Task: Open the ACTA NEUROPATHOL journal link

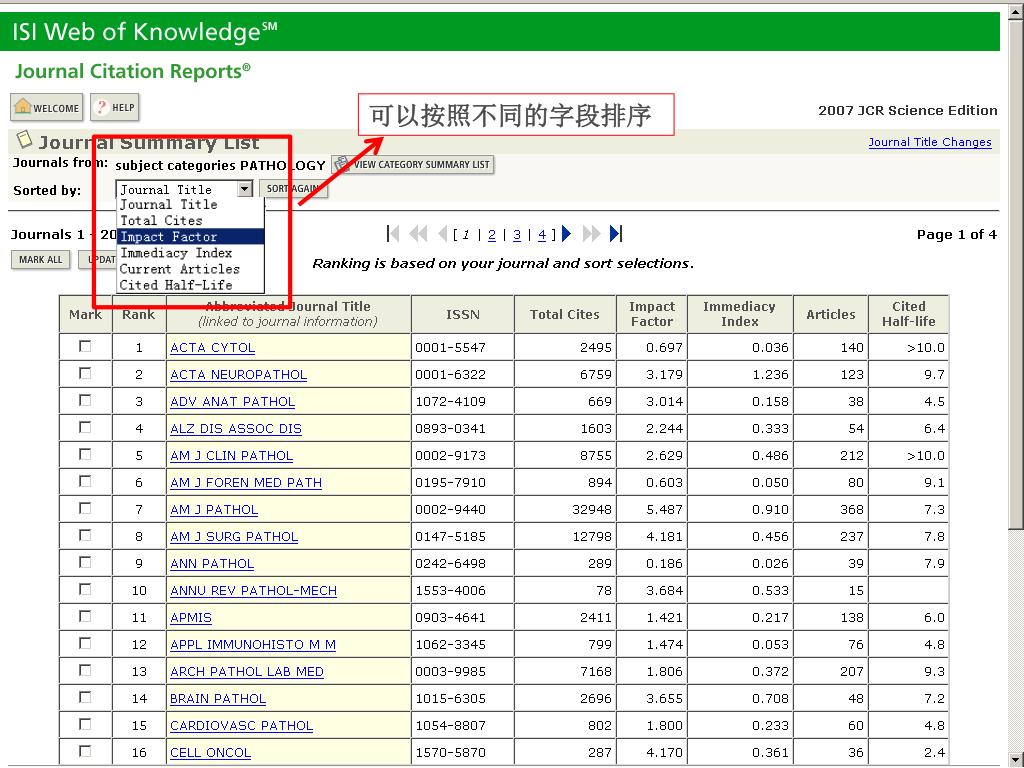Action: 238,375
